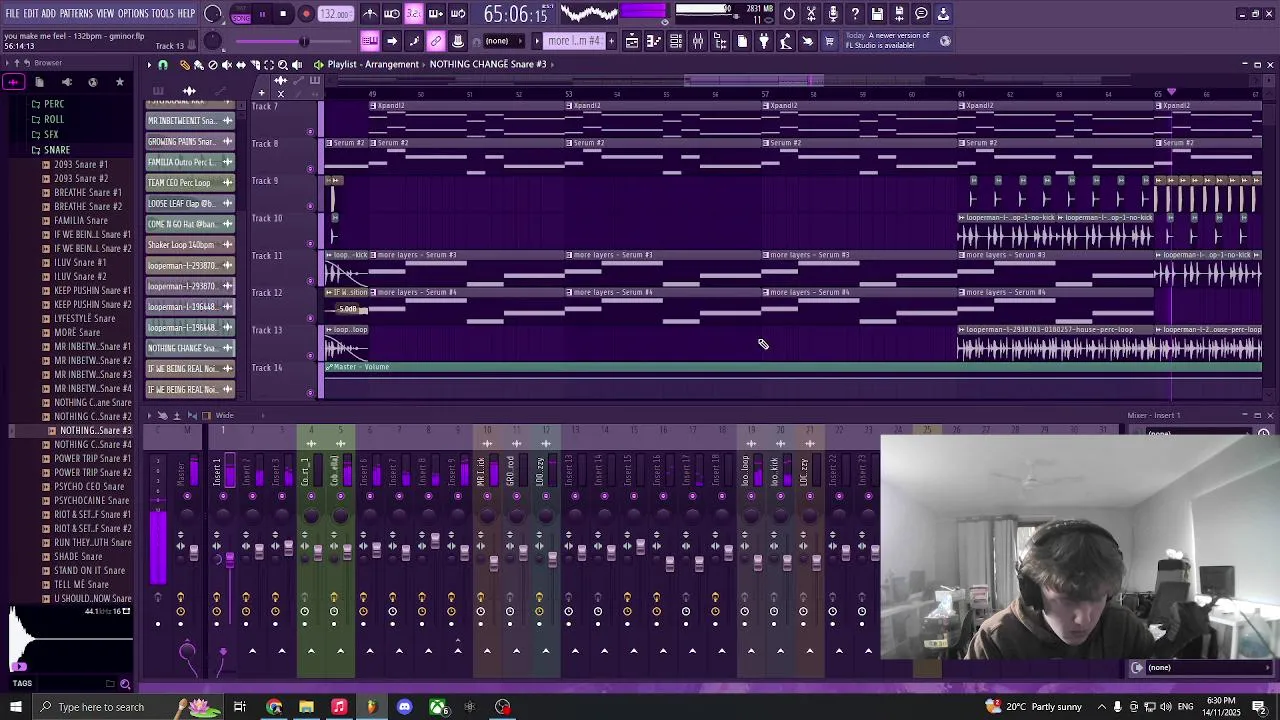Open the plugin picker plug icon
The height and width of the screenshot is (720, 1280).
[764, 41]
